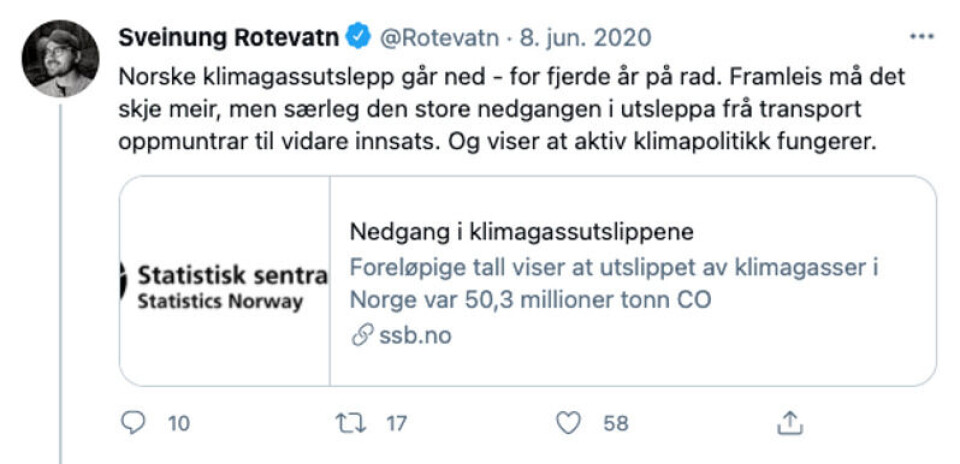The image size is (960, 464).
Task: Open the share icon menu
Action: click(x=790, y=424)
